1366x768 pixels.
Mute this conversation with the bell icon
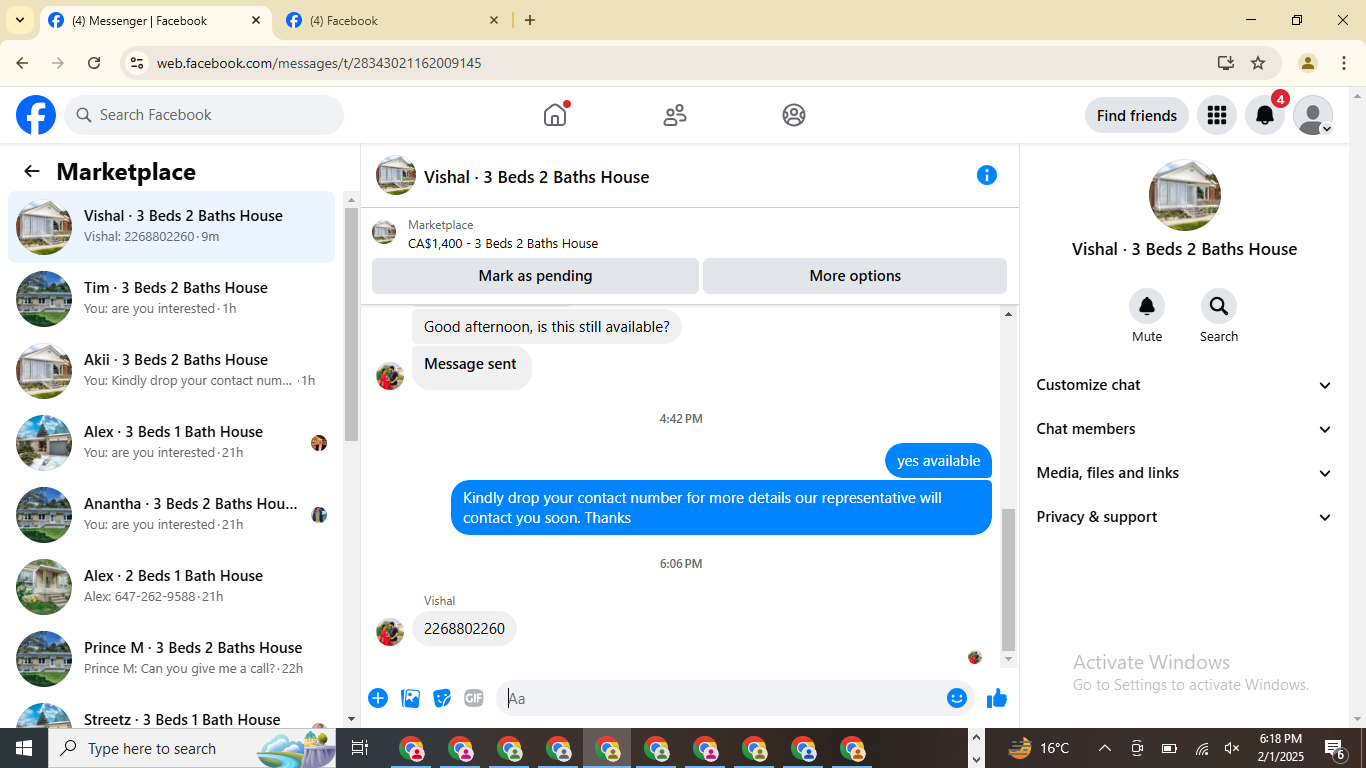pyautogui.click(x=1147, y=306)
